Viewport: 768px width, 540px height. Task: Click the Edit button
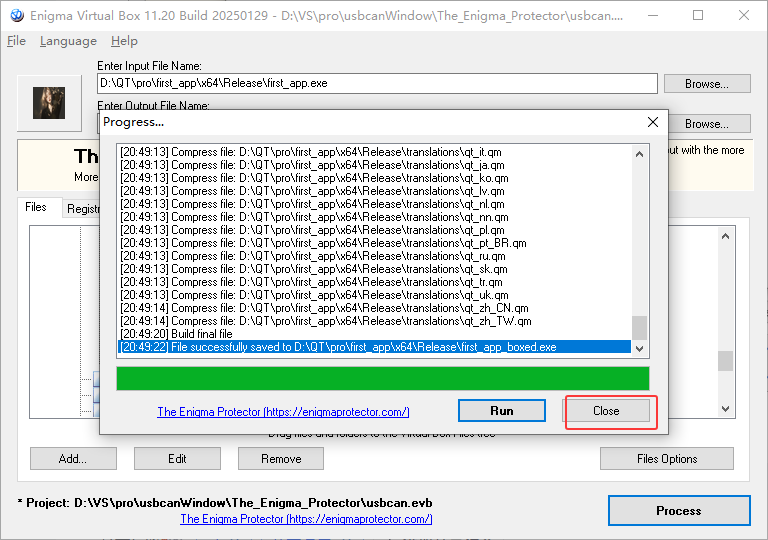pos(177,459)
